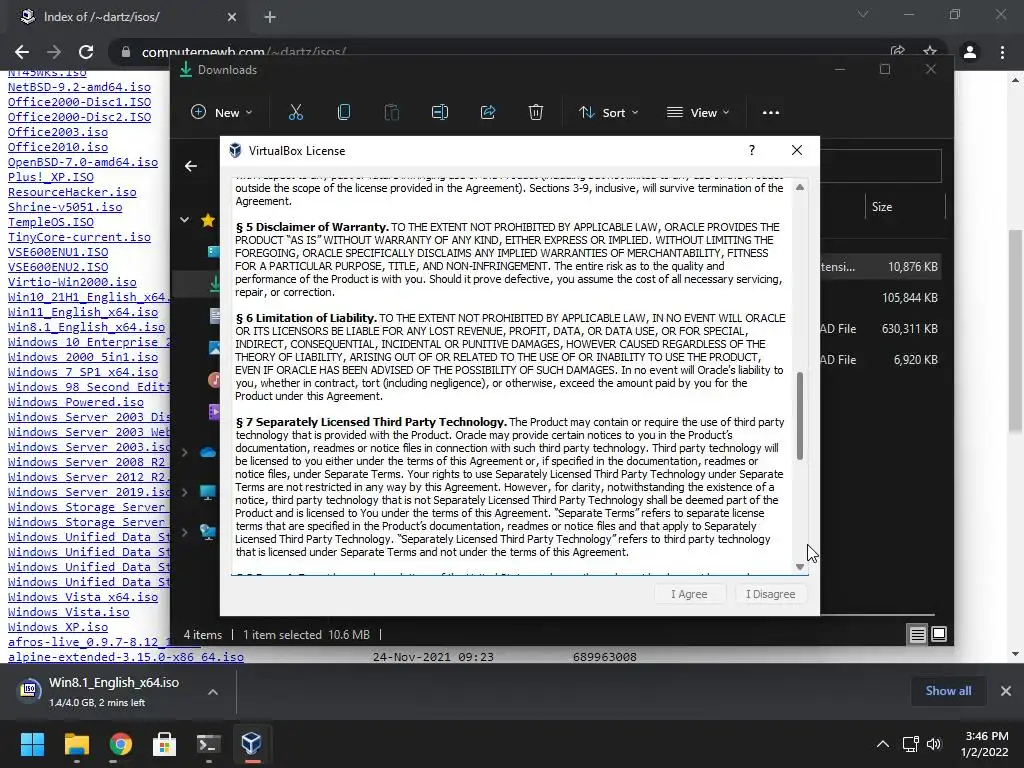Click the Chrome address bar
The width and height of the screenshot is (1024, 768).
click(496, 52)
